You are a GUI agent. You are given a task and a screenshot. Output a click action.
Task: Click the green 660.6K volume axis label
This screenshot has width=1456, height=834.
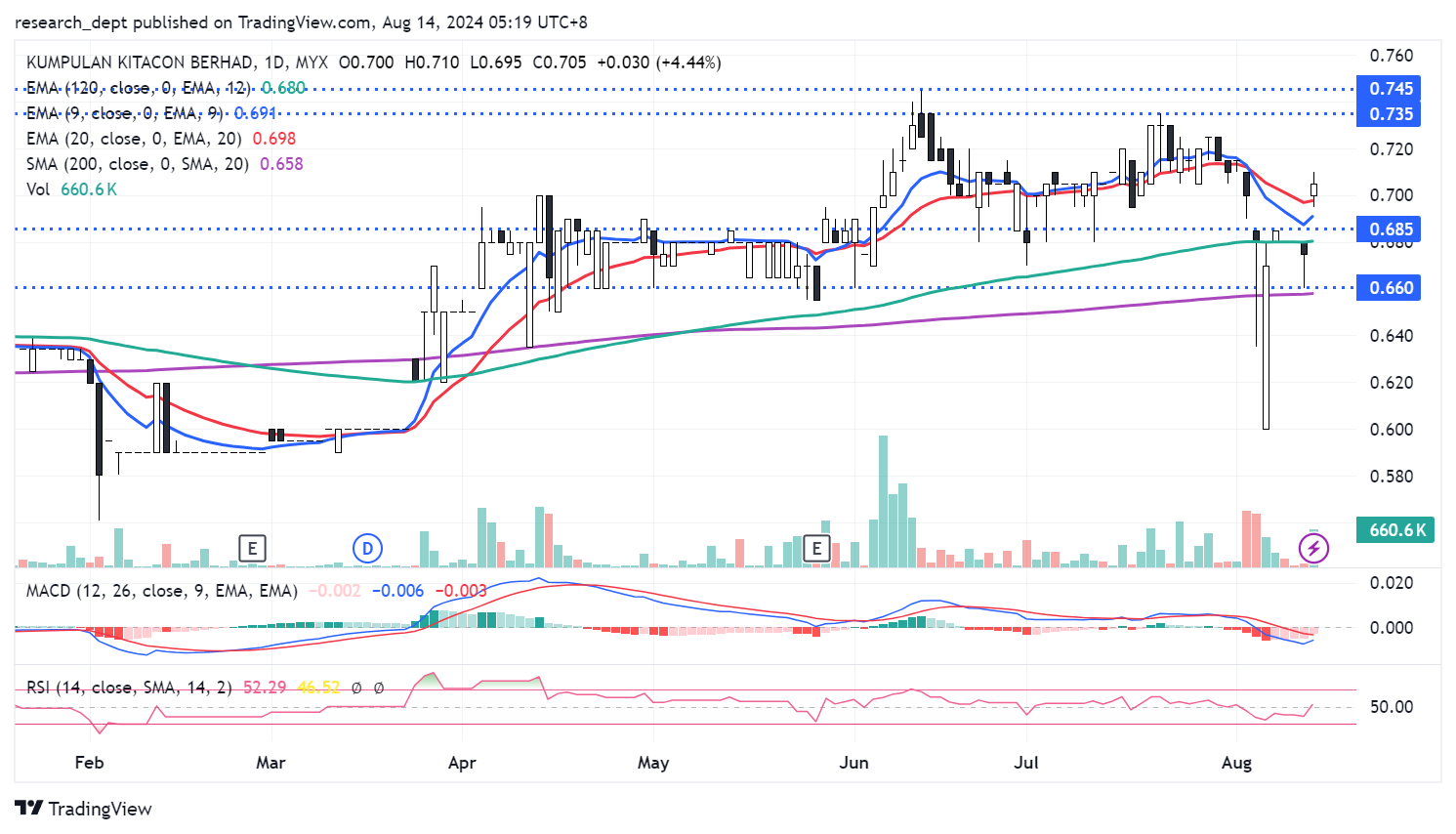pos(1396,530)
